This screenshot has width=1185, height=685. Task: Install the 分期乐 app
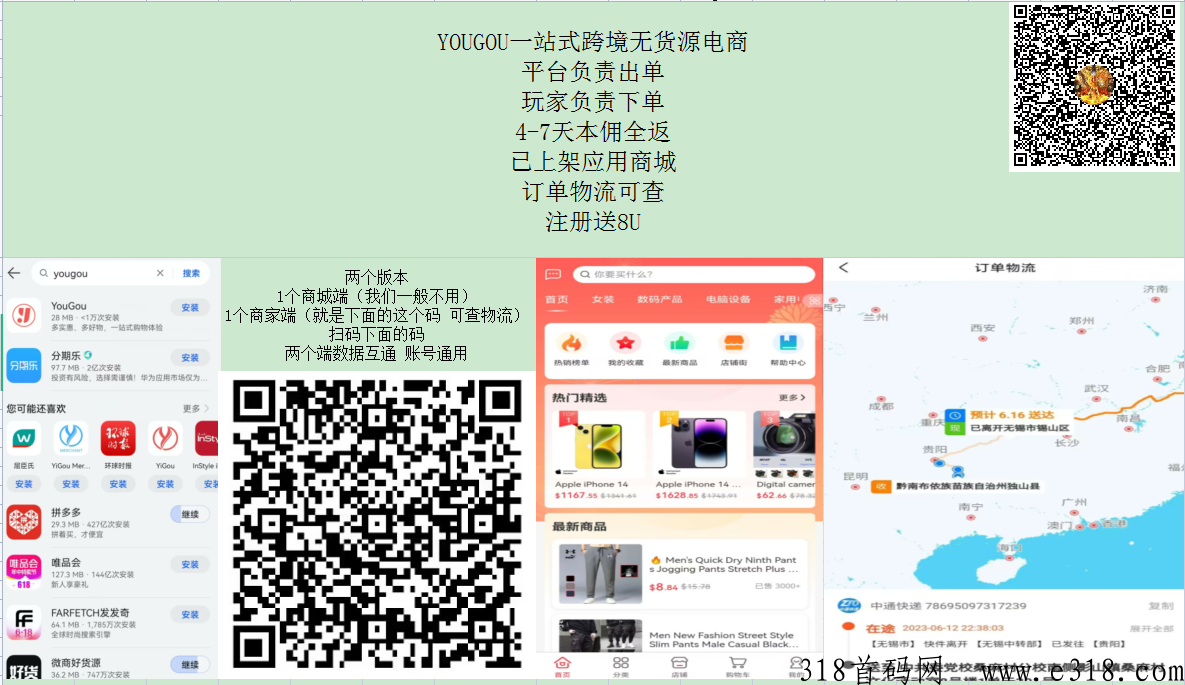[x=190, y=358]
